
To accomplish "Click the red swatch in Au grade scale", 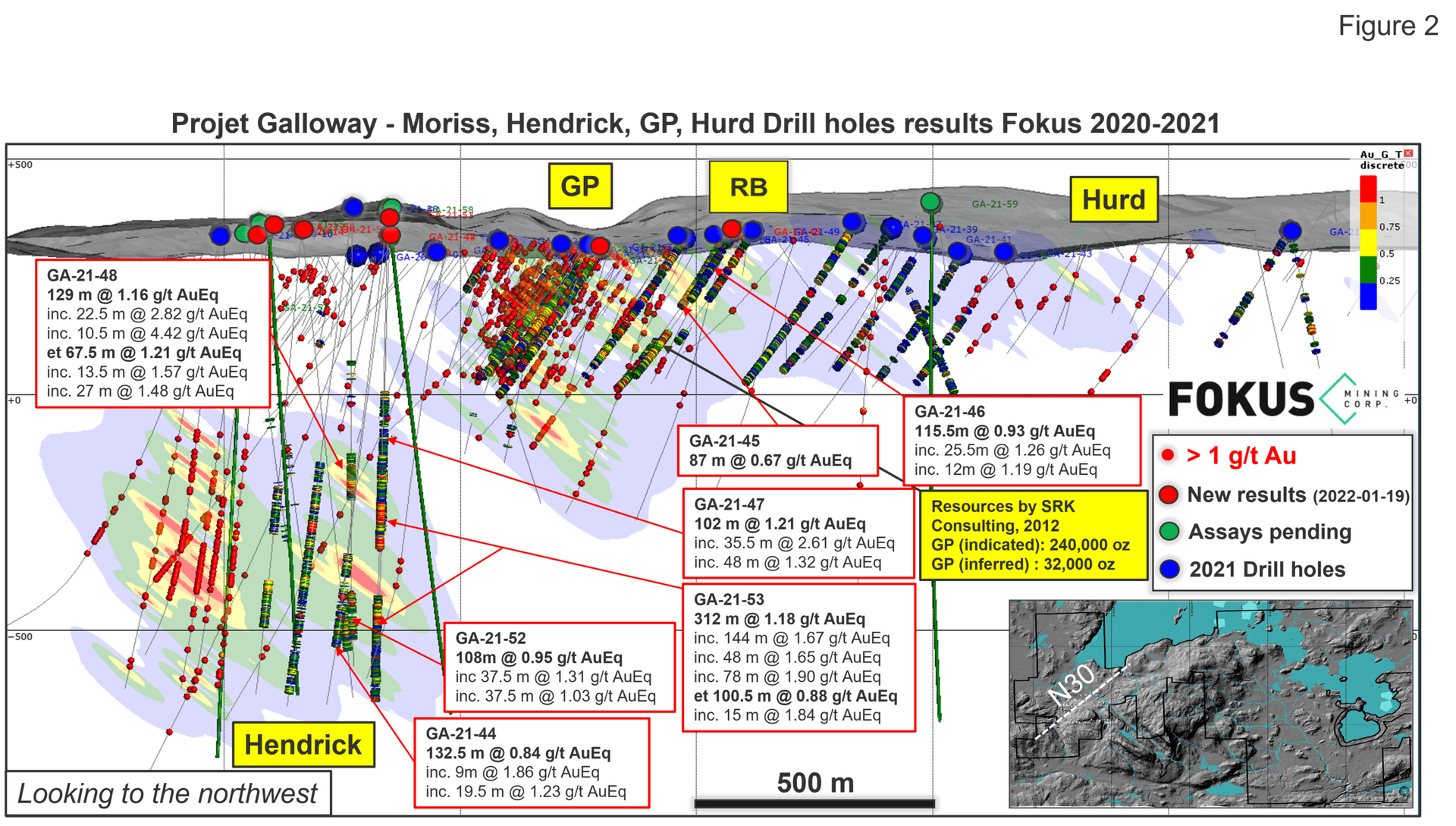I will pos(1368,189).
